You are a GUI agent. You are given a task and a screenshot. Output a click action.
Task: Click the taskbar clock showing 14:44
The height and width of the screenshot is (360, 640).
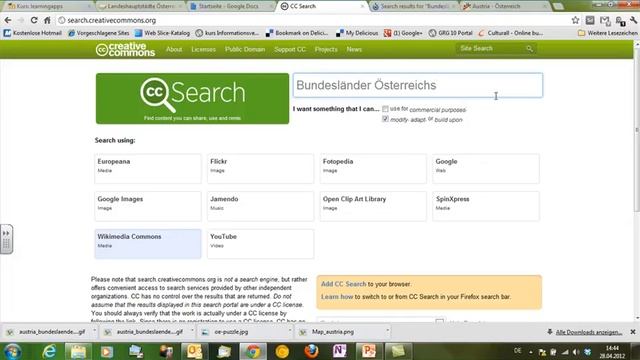[x=612, y=352]
